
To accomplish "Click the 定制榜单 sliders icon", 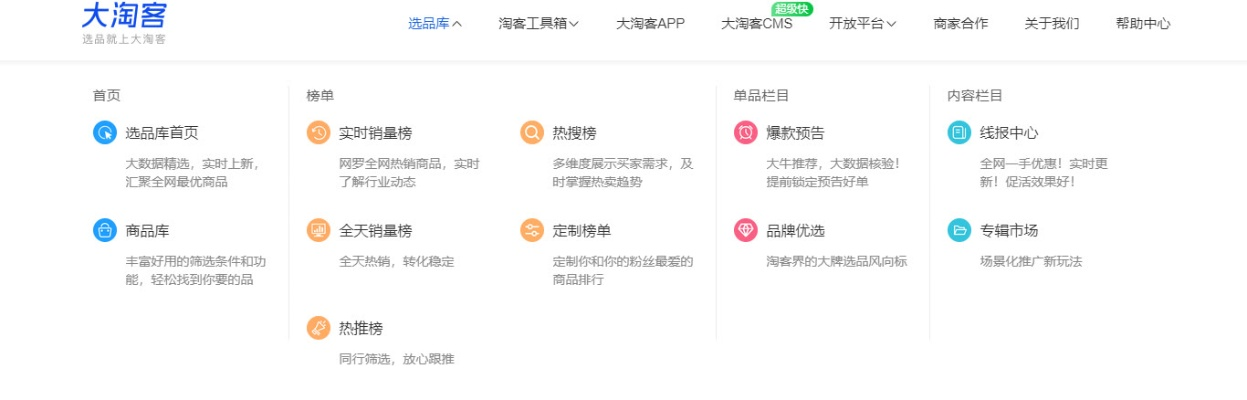I will [532, 230].
